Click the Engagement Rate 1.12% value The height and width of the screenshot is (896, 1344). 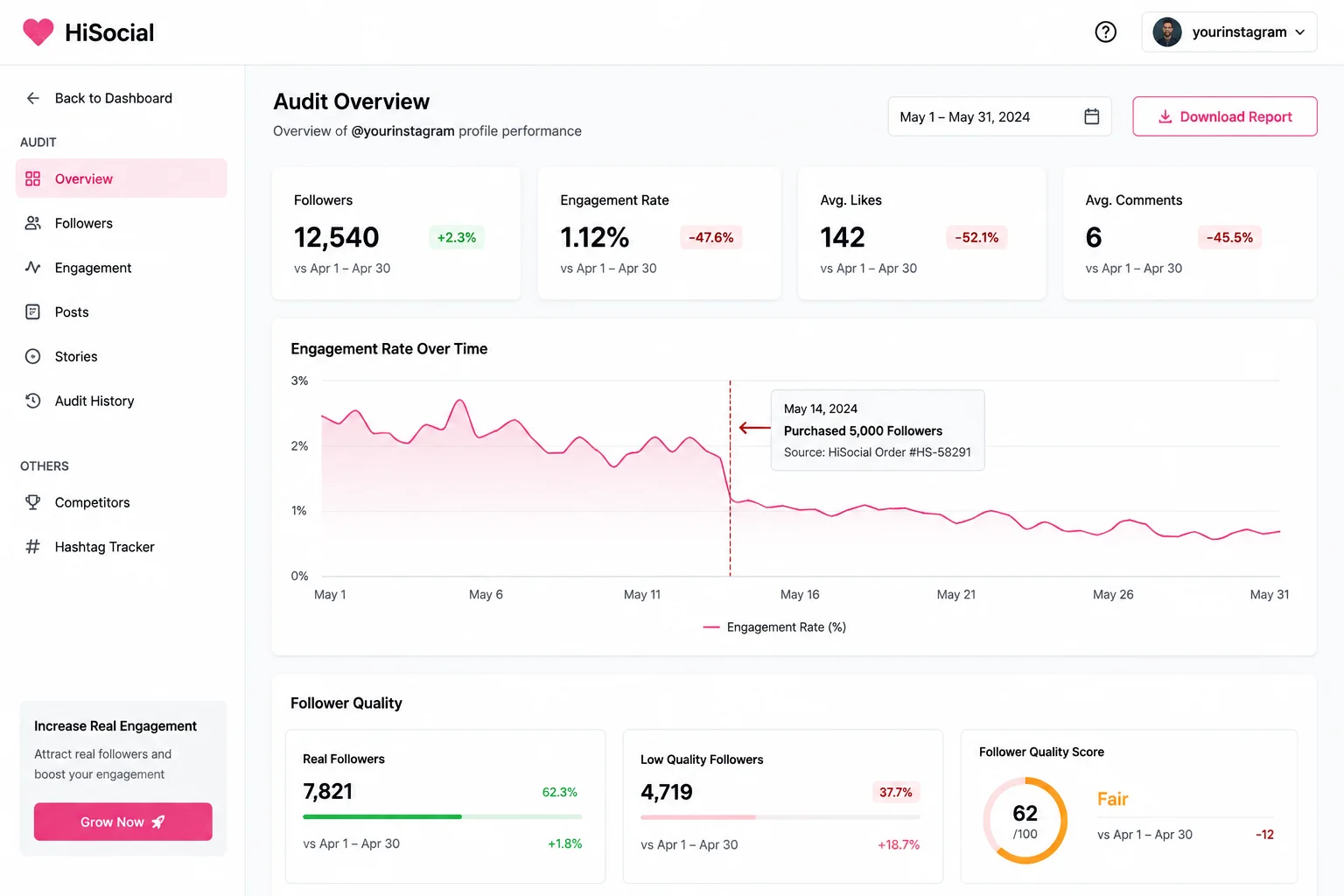coord(595,237)
